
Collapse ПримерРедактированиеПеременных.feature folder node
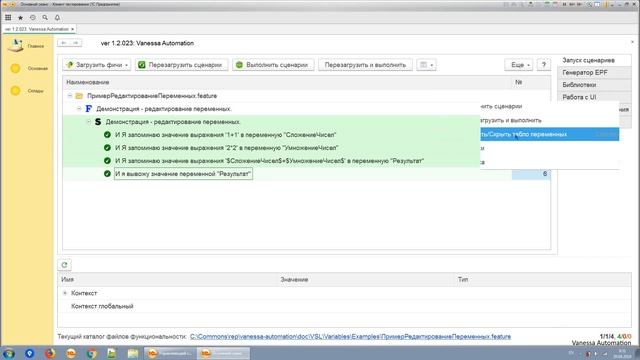(70, 96)
